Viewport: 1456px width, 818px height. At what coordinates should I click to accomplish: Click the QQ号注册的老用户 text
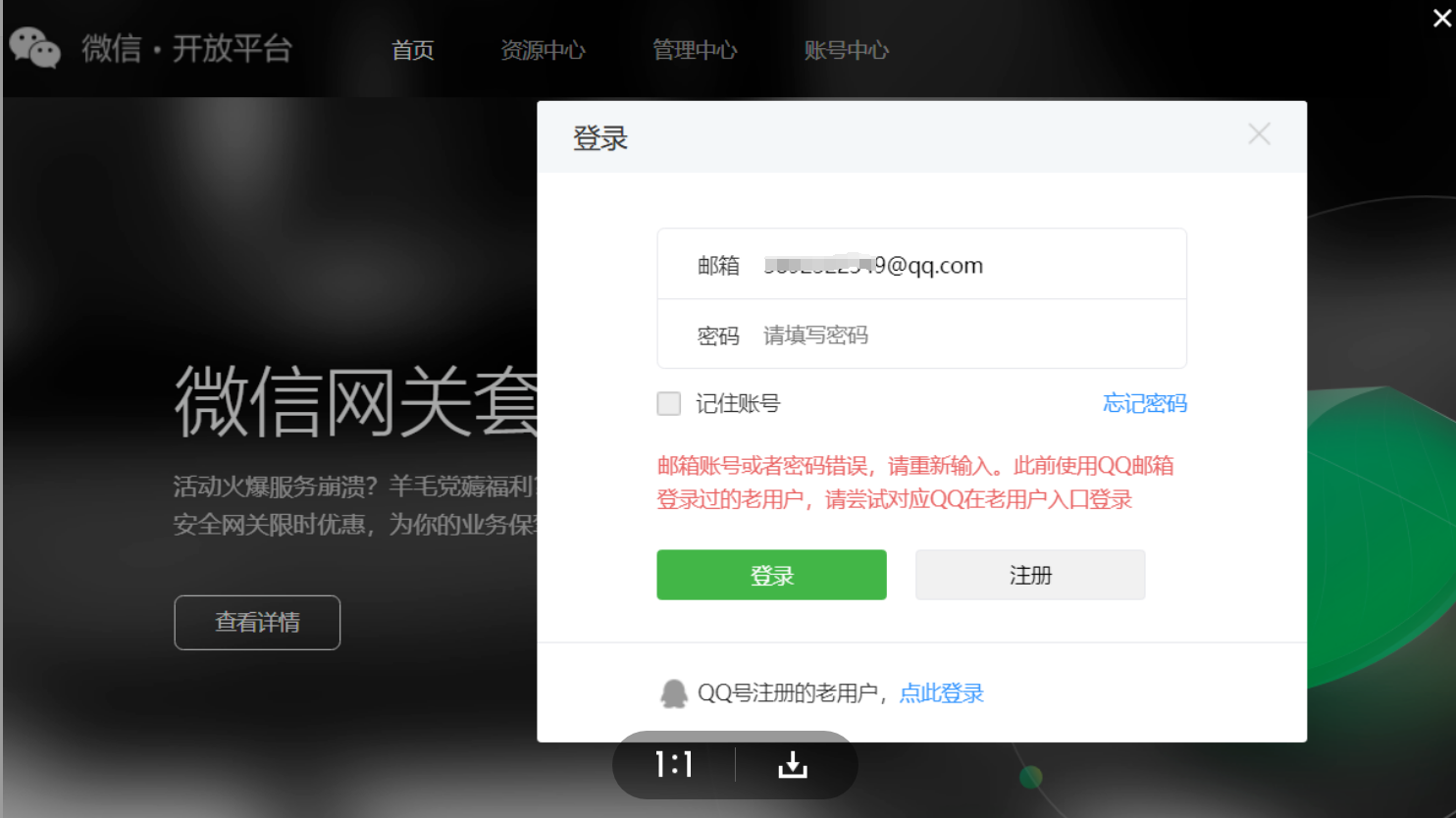tap(787, 693)
